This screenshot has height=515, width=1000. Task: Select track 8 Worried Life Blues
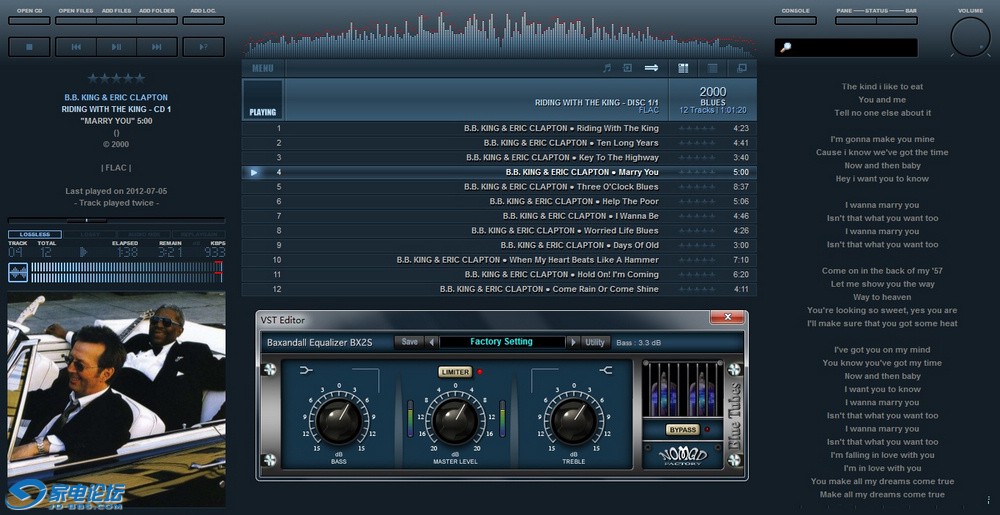click(499, 231)
